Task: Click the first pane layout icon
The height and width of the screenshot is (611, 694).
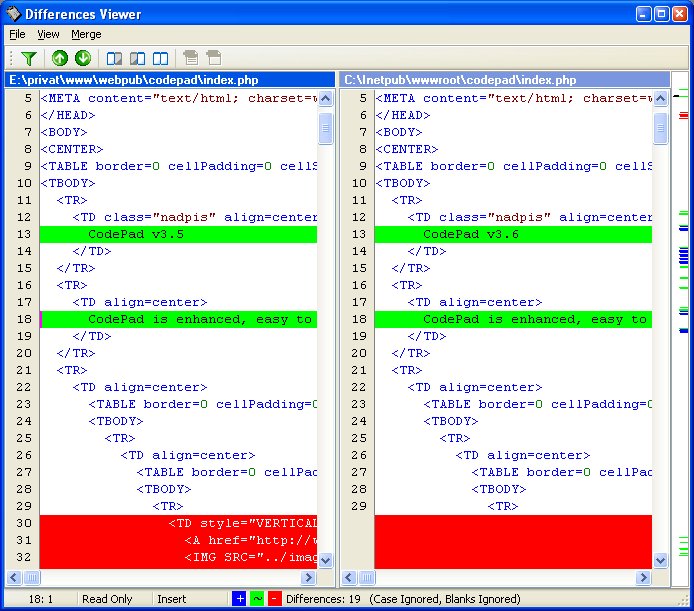Action: click(x=115, y=59)
